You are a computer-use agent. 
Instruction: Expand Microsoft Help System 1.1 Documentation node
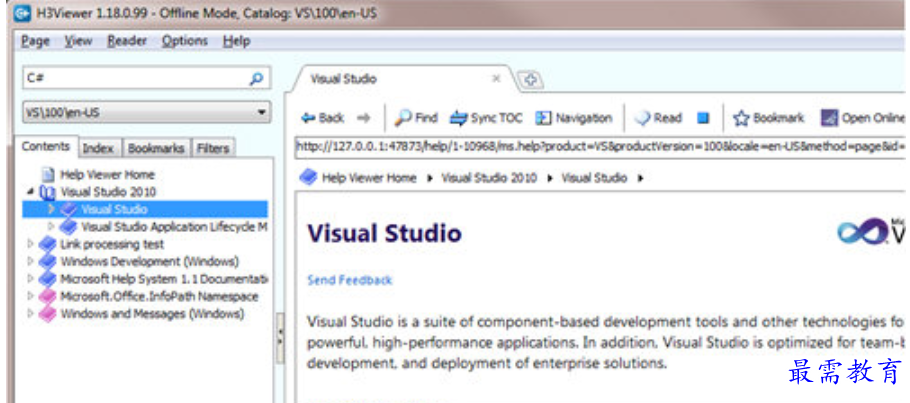pyautogui.click(x=30, y=279)
